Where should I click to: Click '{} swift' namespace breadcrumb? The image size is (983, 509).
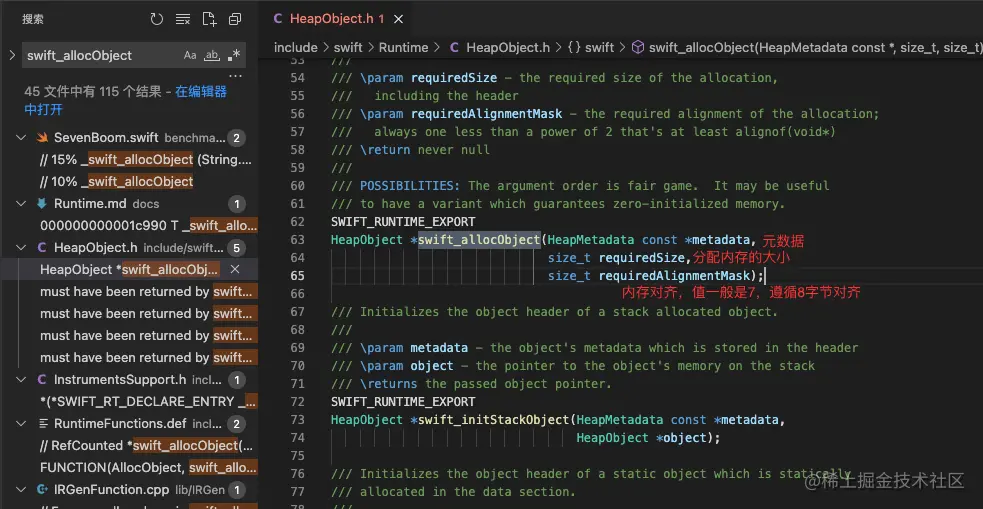pyautogui.click(x=591, y=48)
